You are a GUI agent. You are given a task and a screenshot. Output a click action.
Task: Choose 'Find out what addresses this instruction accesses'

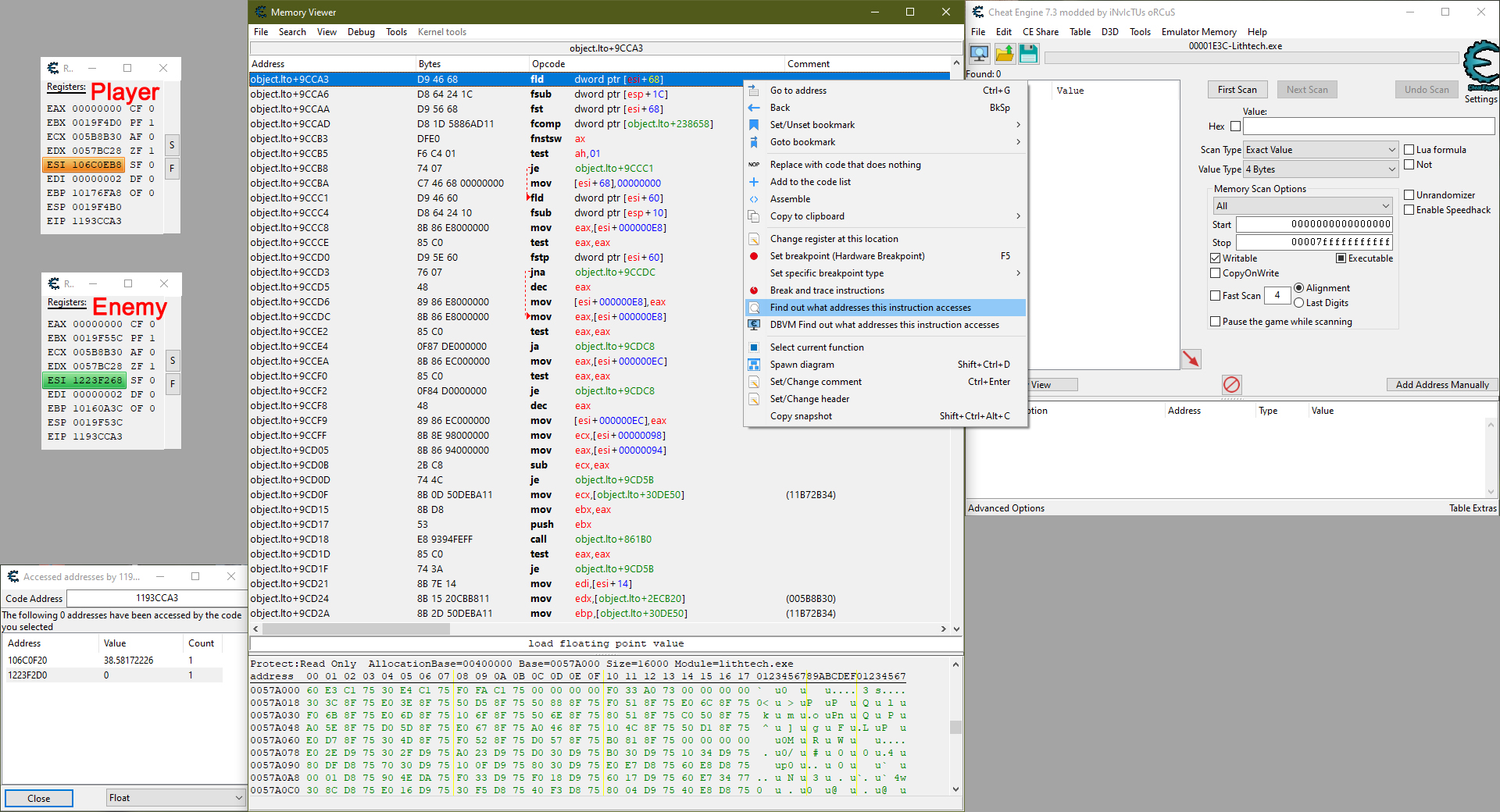tap(870, 308)
